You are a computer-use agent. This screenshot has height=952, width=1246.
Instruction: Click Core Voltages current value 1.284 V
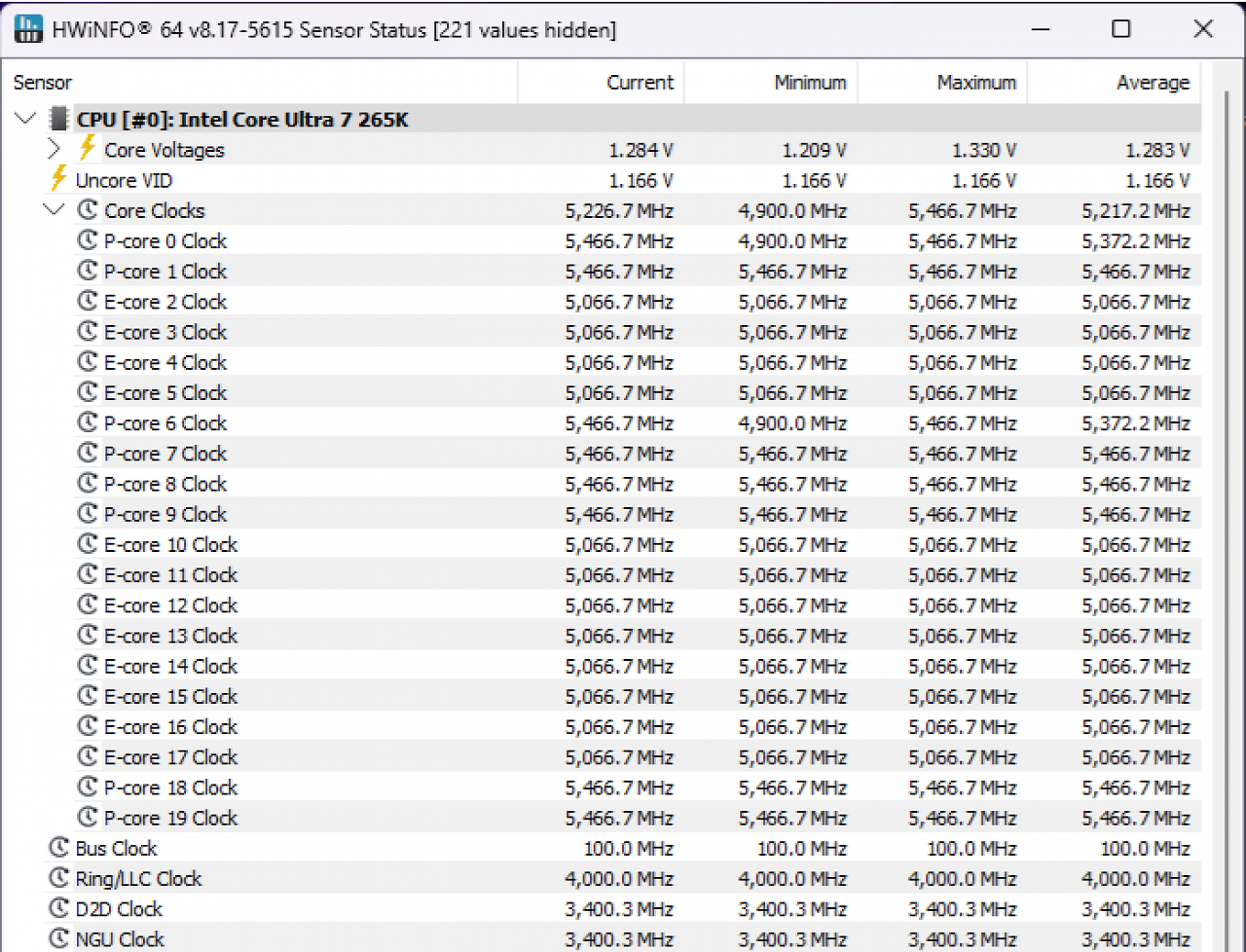pos(641,150)
